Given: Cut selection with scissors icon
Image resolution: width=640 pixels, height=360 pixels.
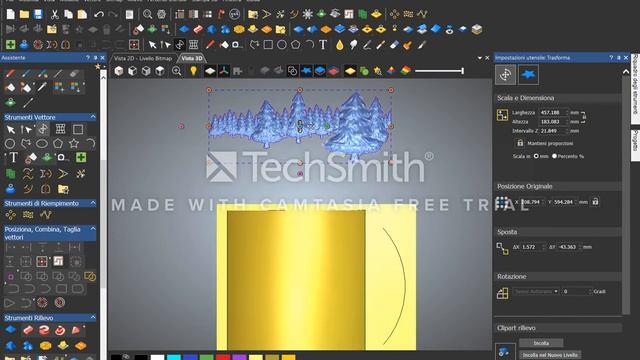Looking at the screenshot, I should click(x=54, y=14).
